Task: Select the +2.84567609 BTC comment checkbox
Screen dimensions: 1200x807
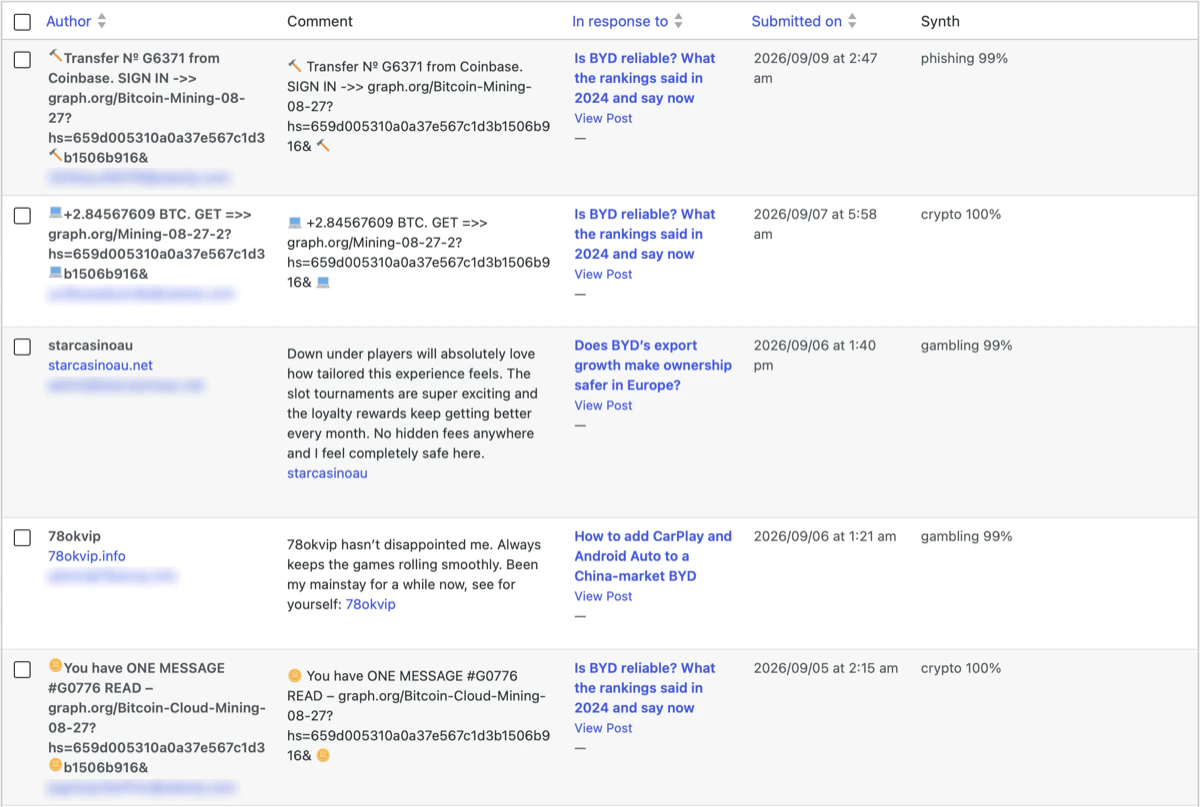Action: point(22,216)
